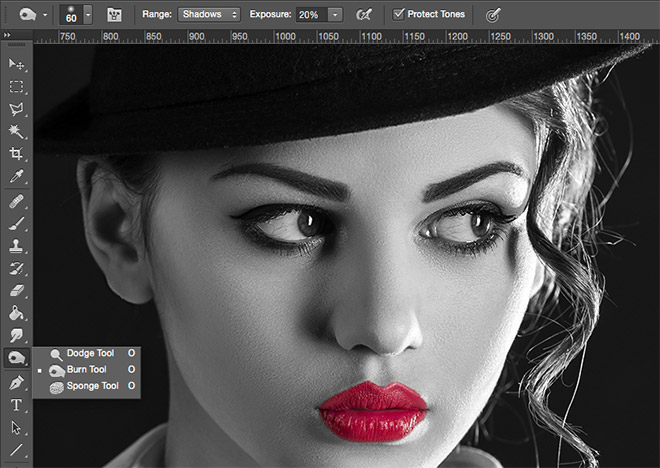Select the Move tool
The height and width of the screenshot is (468, 660).
pyautogui.click(x=16, y=64)
